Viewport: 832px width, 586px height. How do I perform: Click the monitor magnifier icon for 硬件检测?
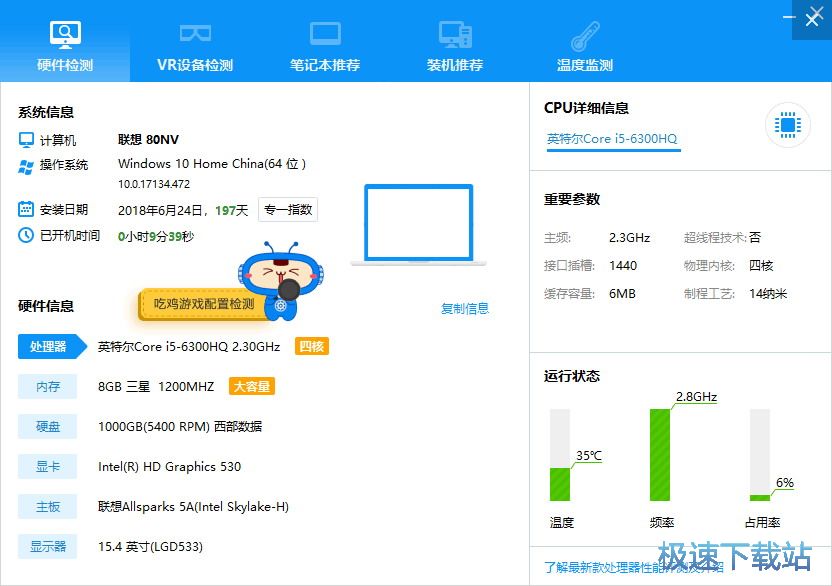tap(65, 34)
